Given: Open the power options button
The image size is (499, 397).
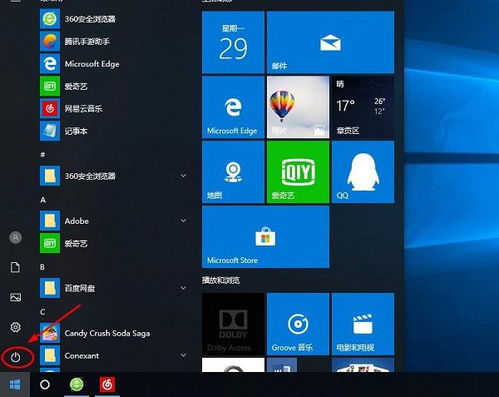Looking at the screenshot, I should [x=15, y=358].
